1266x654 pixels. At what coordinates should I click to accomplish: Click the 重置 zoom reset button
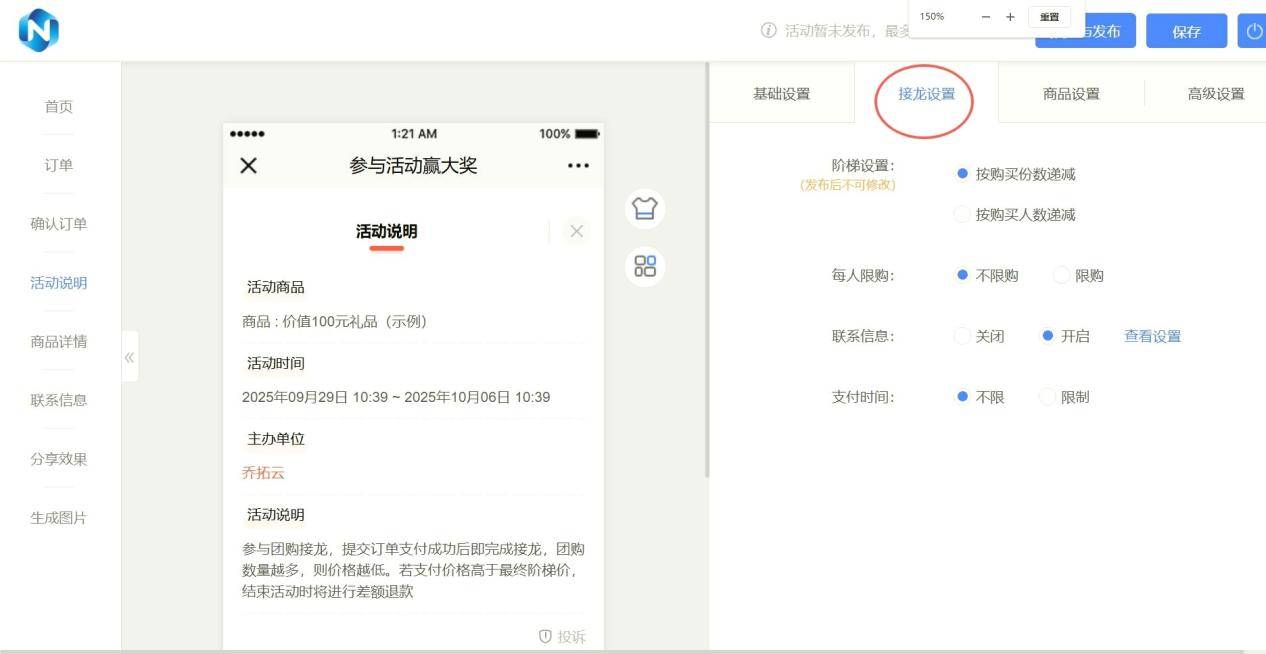click(1049, 17)
